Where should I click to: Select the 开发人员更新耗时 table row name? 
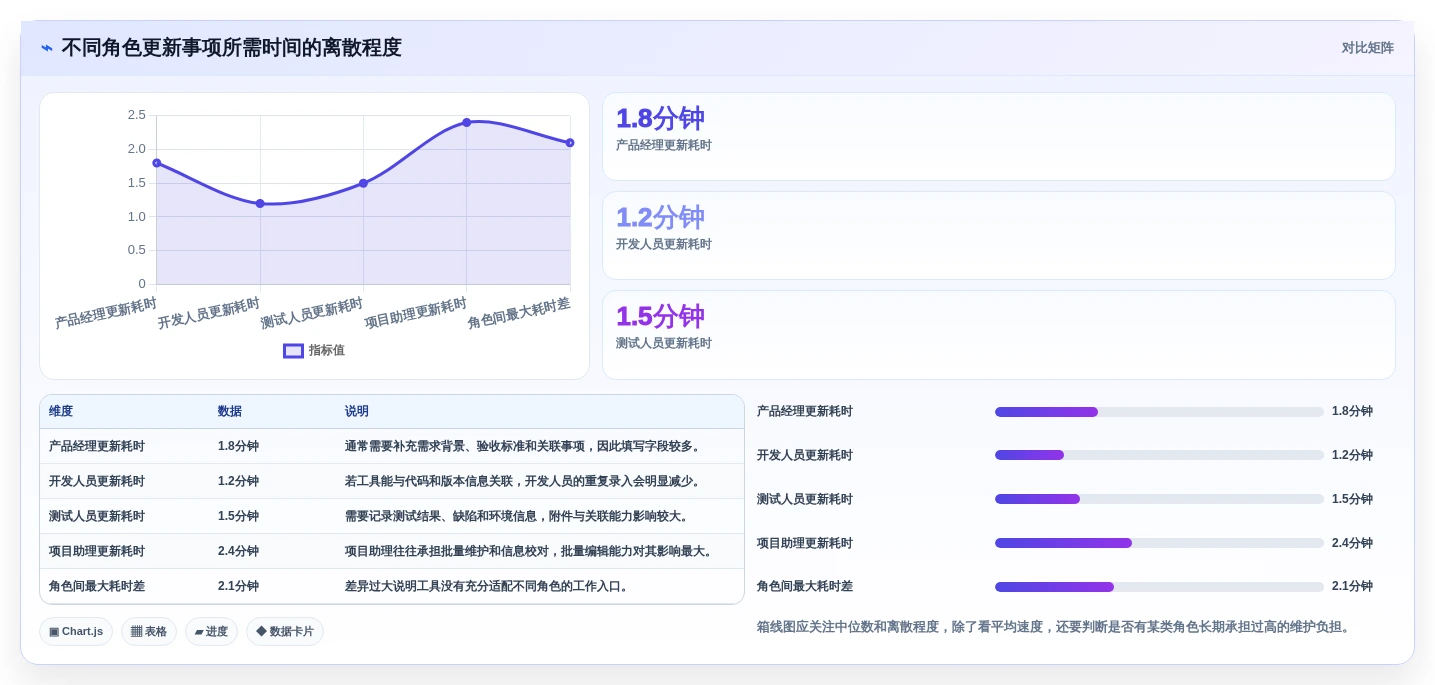(x=97, y=482)
